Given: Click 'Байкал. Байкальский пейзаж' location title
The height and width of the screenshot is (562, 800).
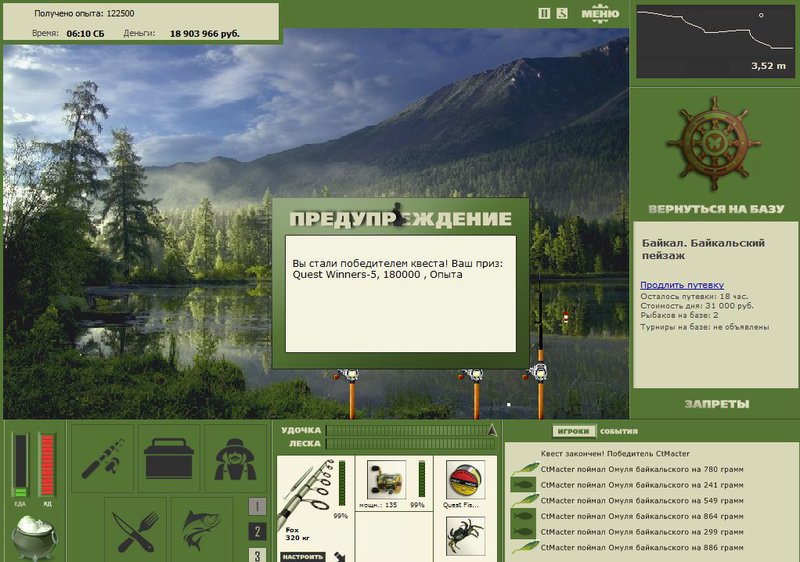Looking at the screenshot, I should 703,249.
